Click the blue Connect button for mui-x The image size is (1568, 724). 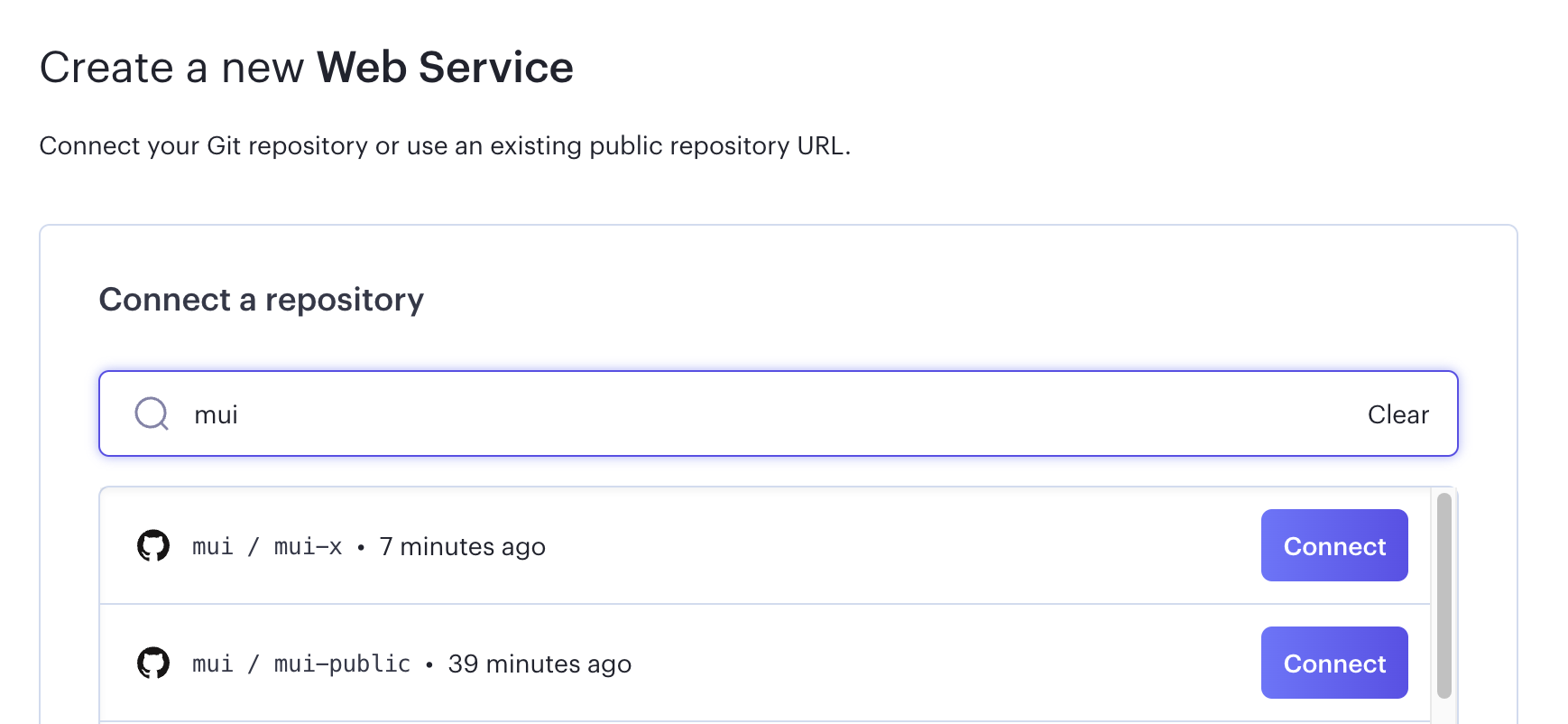pyautogui.click(x=1333, y=545)
